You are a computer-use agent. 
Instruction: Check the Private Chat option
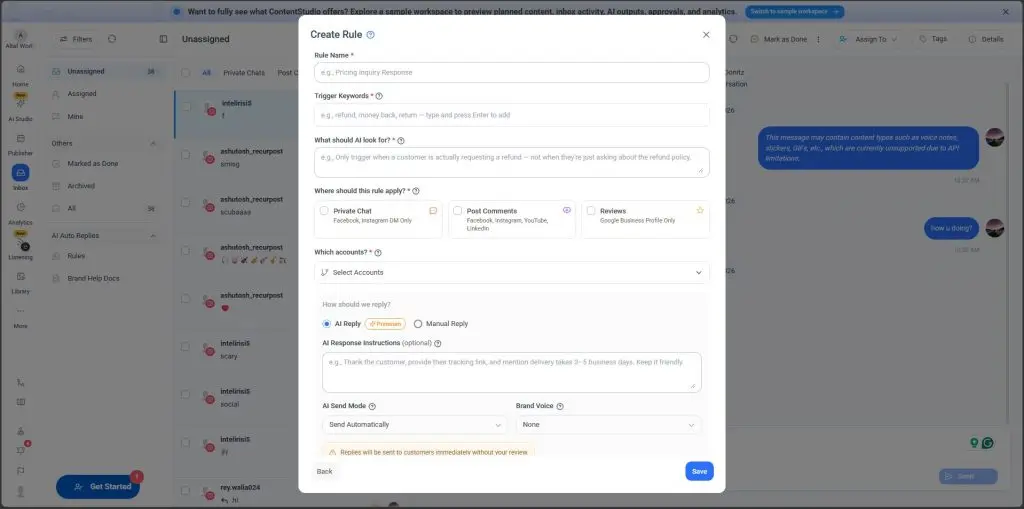(x=324, y=211)
